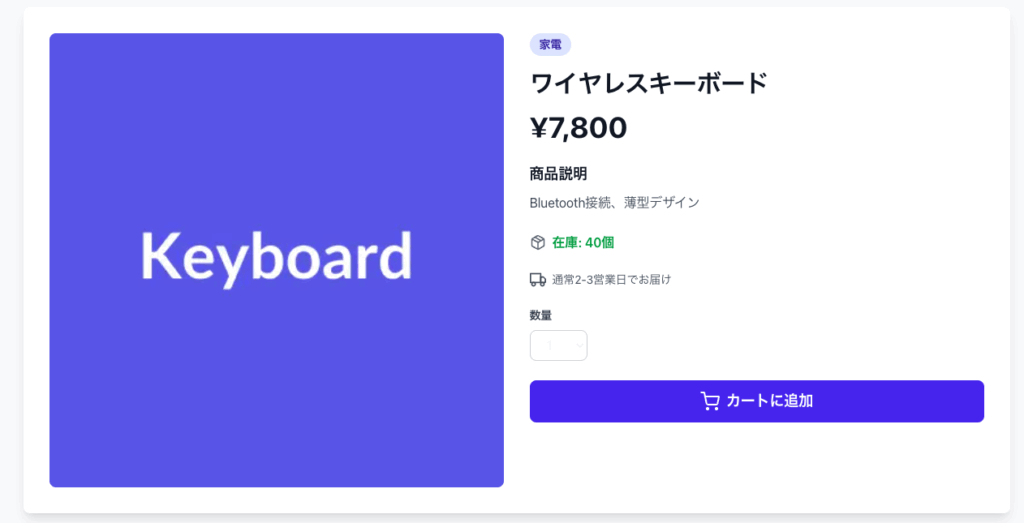Open the 数量 quantity dropdown
The height and width of the screenshot is (523, 1024).
(558, 345)
